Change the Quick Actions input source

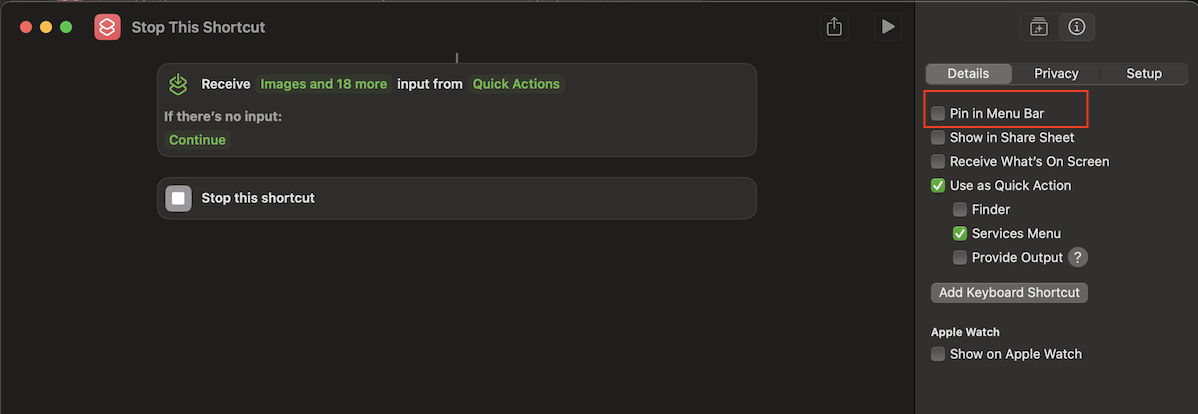(516, 84)
